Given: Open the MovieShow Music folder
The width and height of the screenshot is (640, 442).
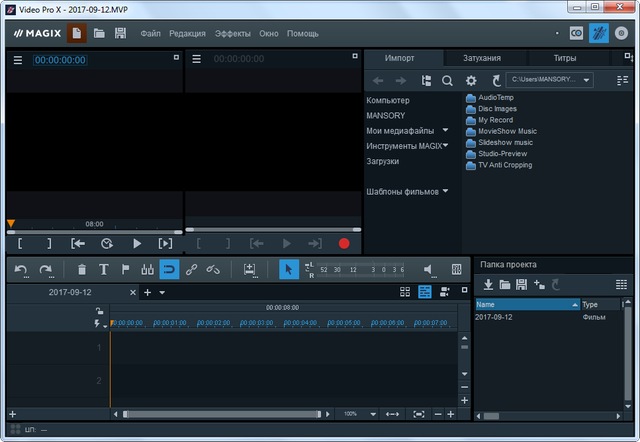Looking at the screenshot, I should (502, 131).
